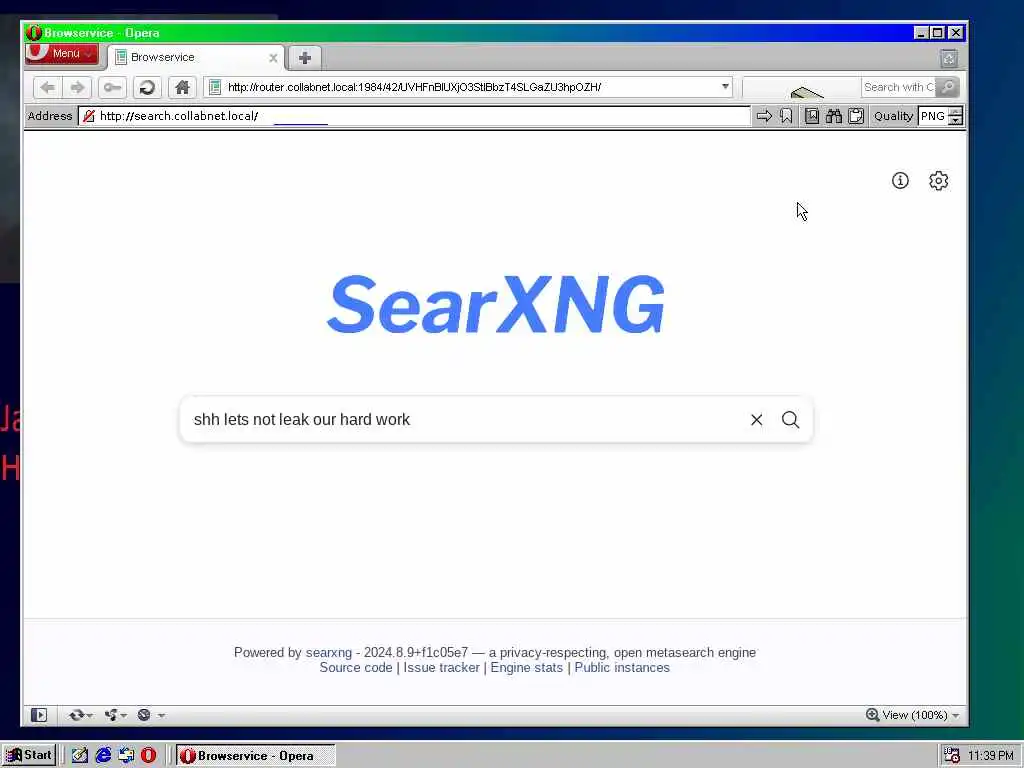Click notepad-style quick launch icon
This screenshot has height=768, width=1024.
pyautogui.click(x=80, y=756)
